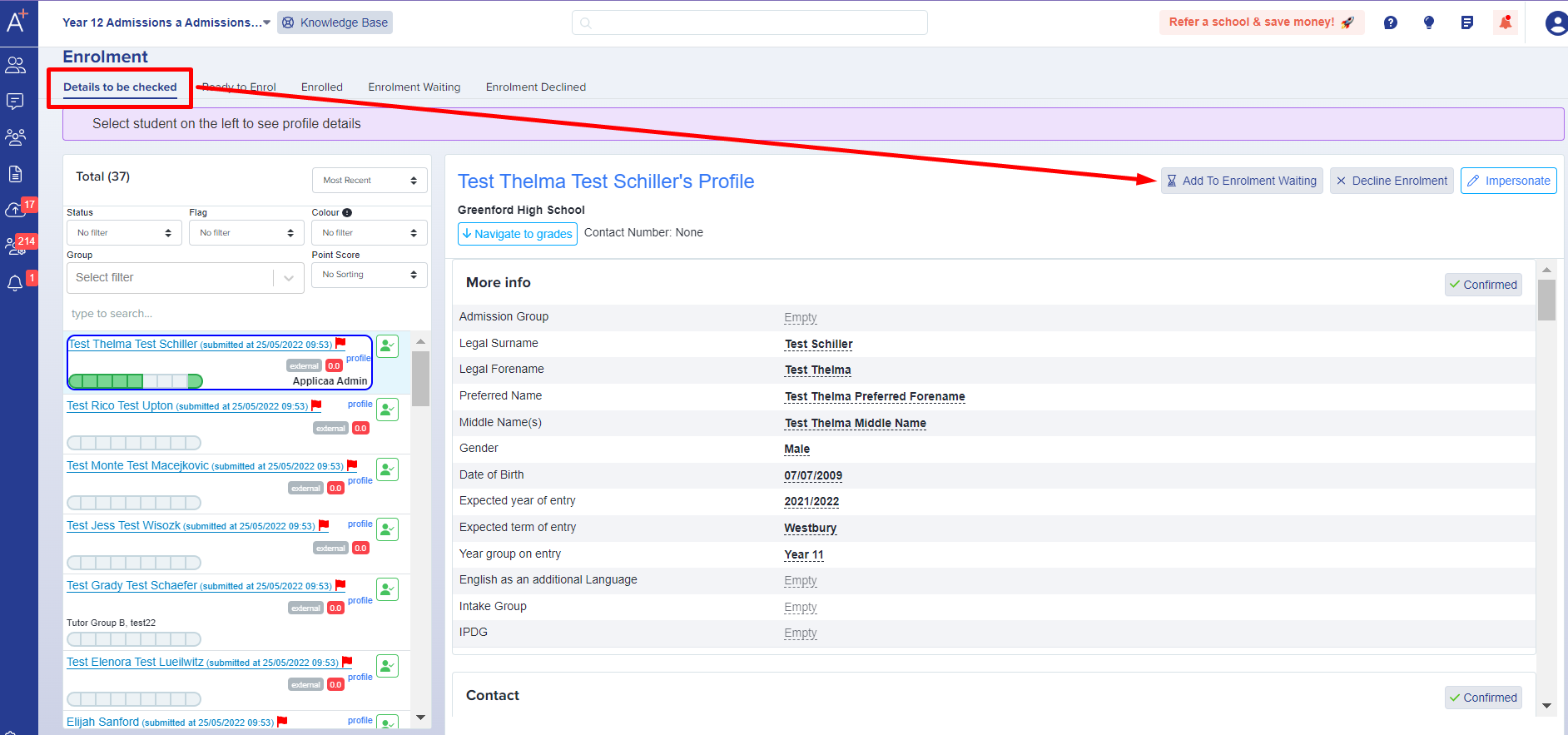The image size is (1568, 735).
Task: Open the Colour filter dropdown
Action: click(370, 233)
